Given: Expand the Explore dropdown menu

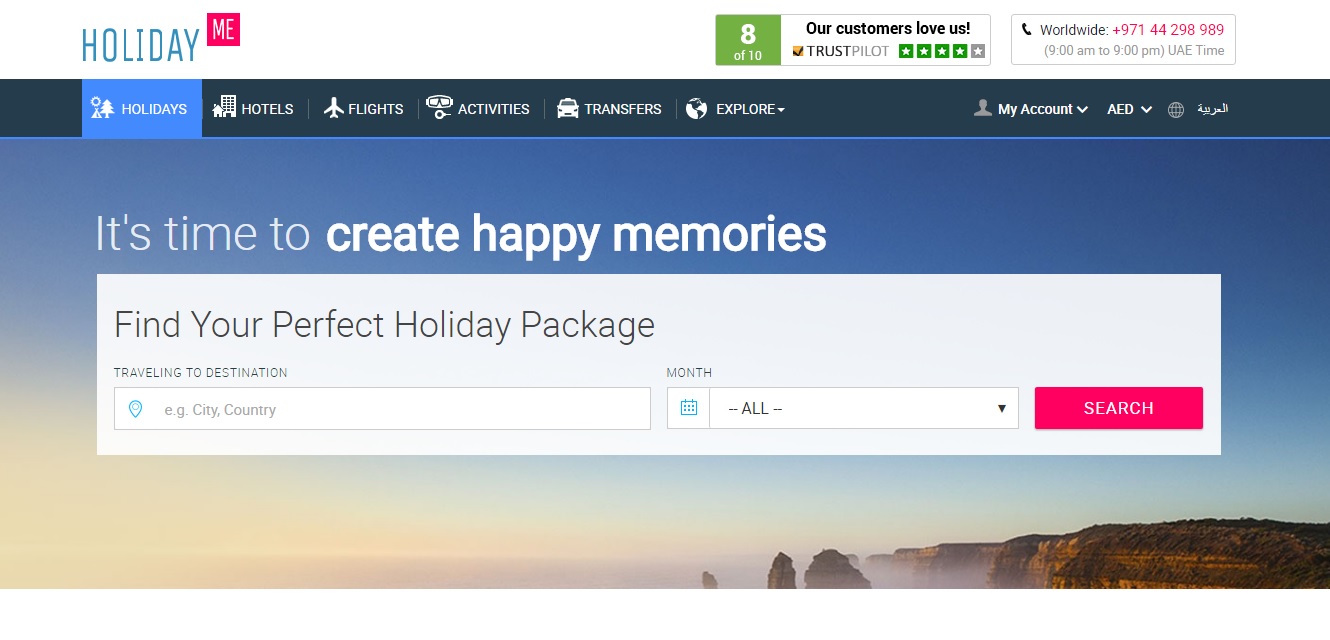Looking at the screenshot, I should point(750,109).
